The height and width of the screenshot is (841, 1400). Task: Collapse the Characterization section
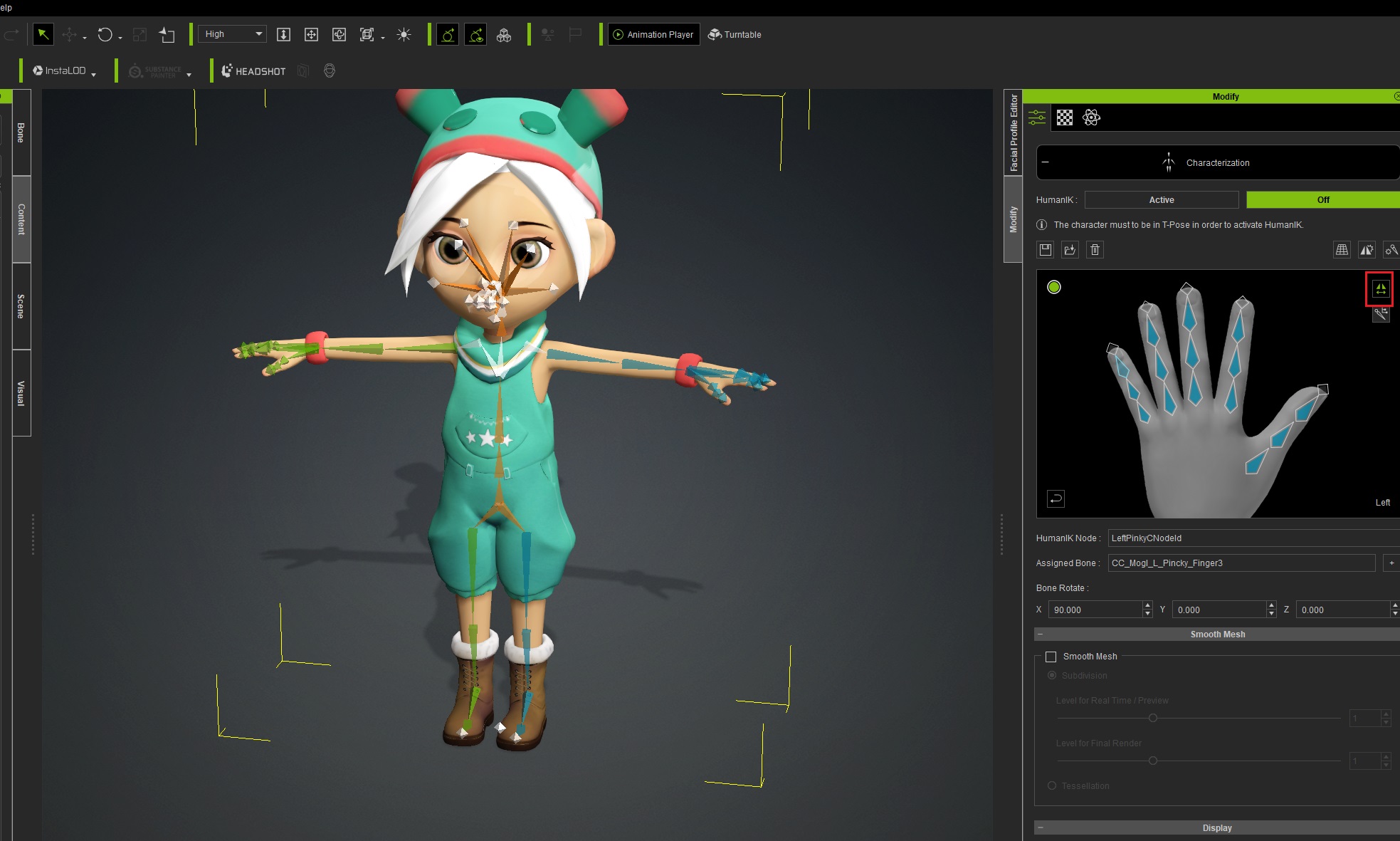coord(1045,162)
